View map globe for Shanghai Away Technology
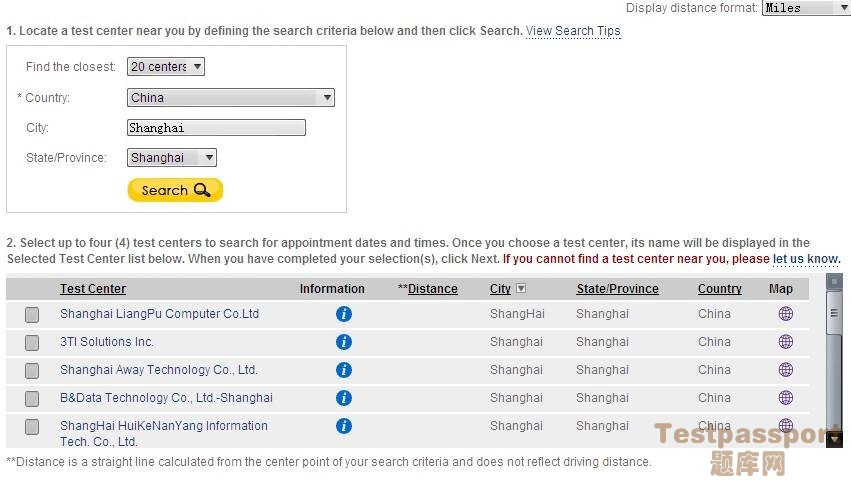The width and height of the screenshot is (851, 480). pos(785,370)
